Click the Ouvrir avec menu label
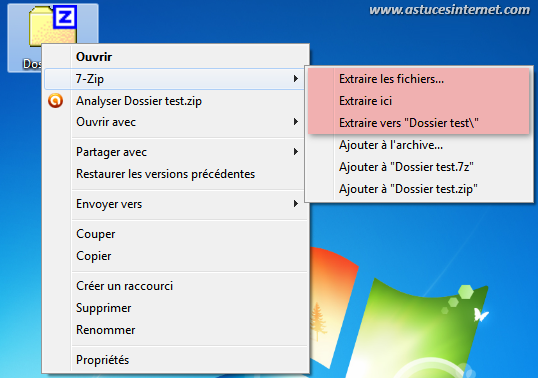 tap(106, 122)
